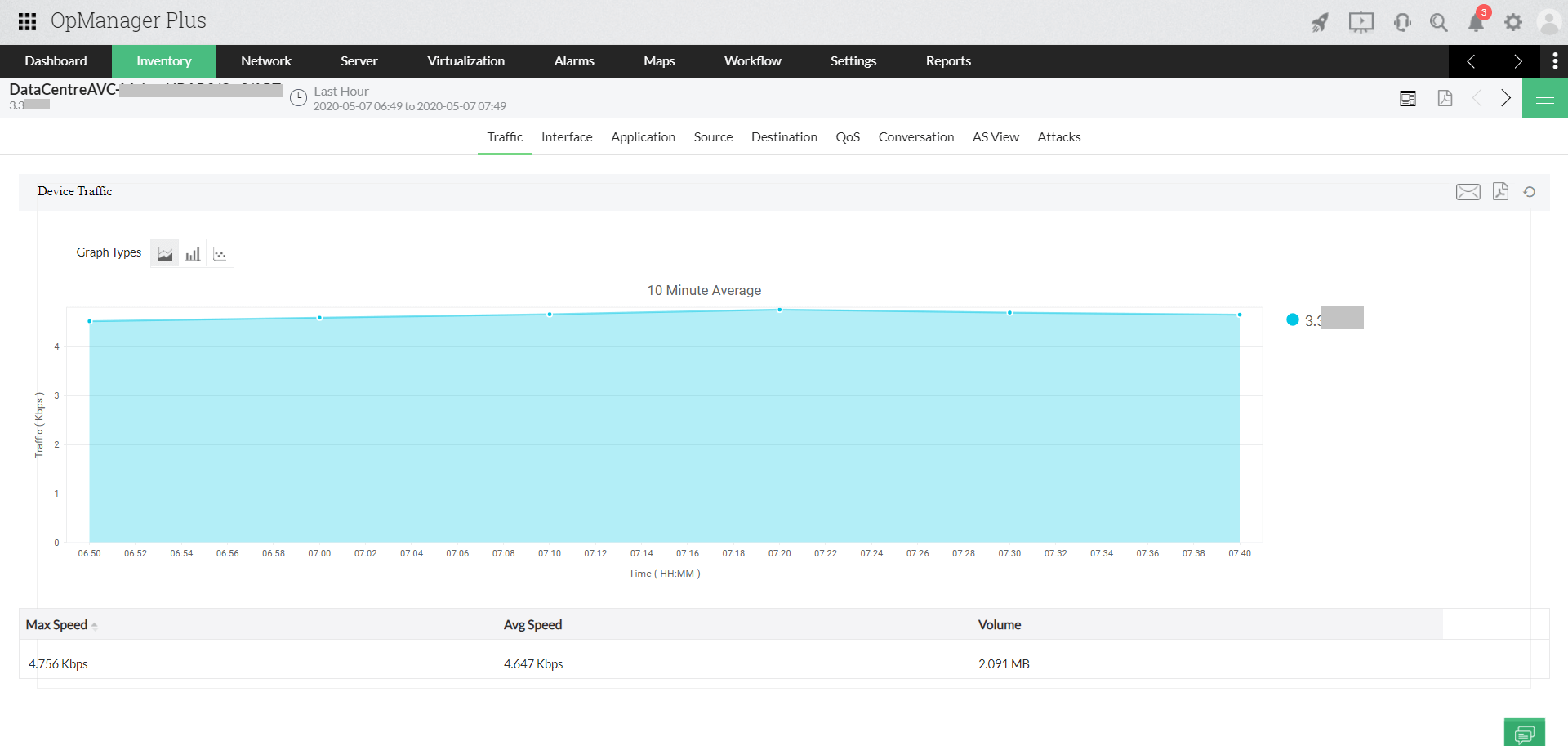Image resolution: width=1568 pixels, height=746 pixels.
Task: Sort the Volume column
Action: [x=1000, y=624]
